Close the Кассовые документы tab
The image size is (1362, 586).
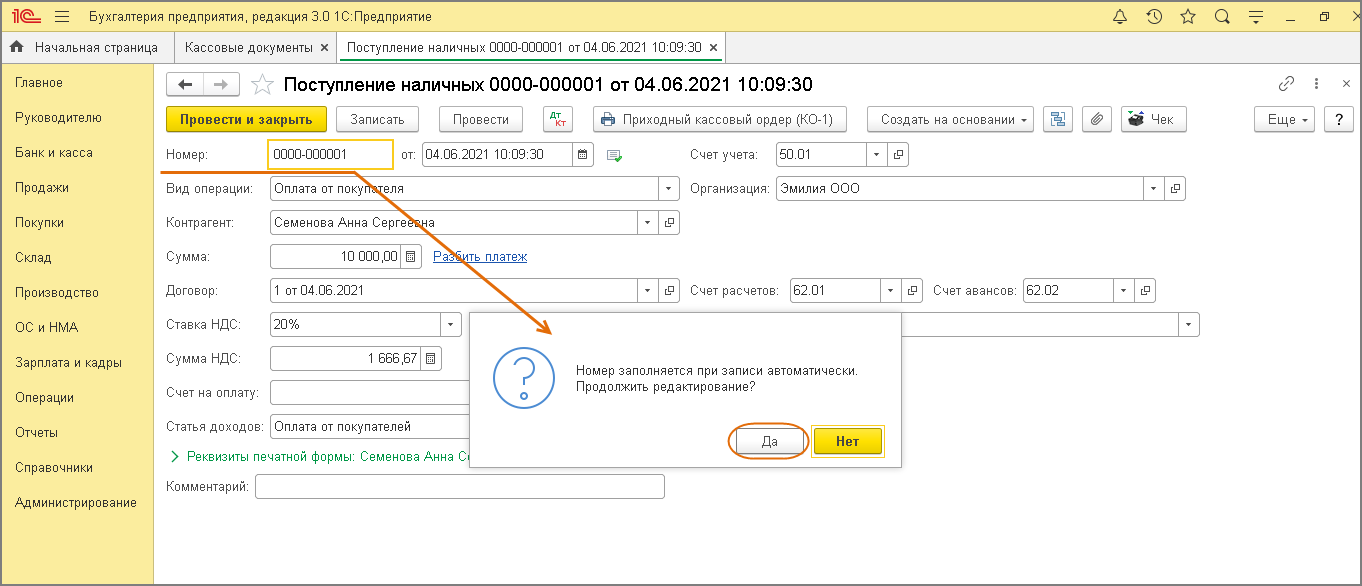click(x=323, y=47)
